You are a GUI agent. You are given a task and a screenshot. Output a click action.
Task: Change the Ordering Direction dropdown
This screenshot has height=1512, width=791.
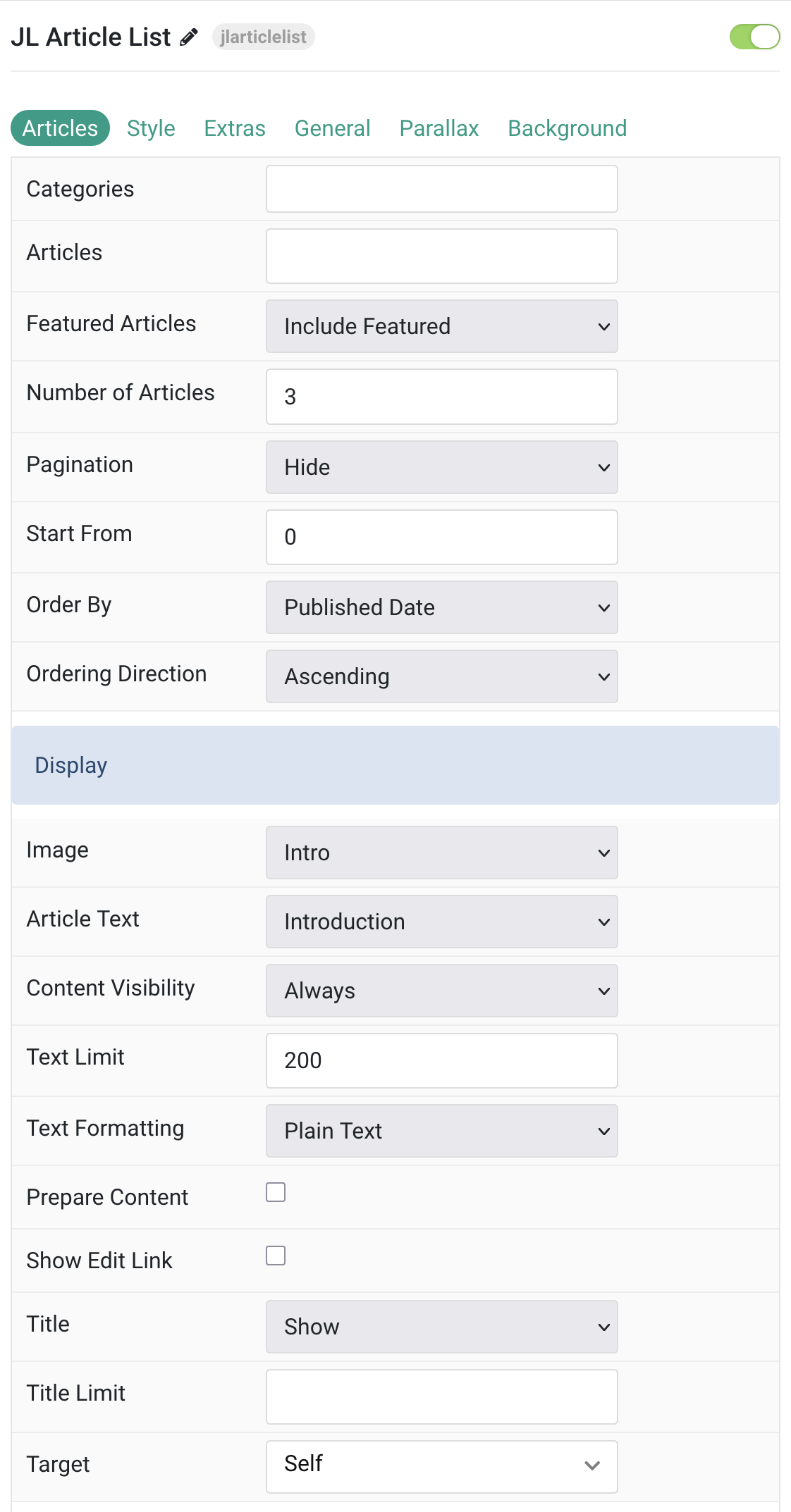(442, 676)
